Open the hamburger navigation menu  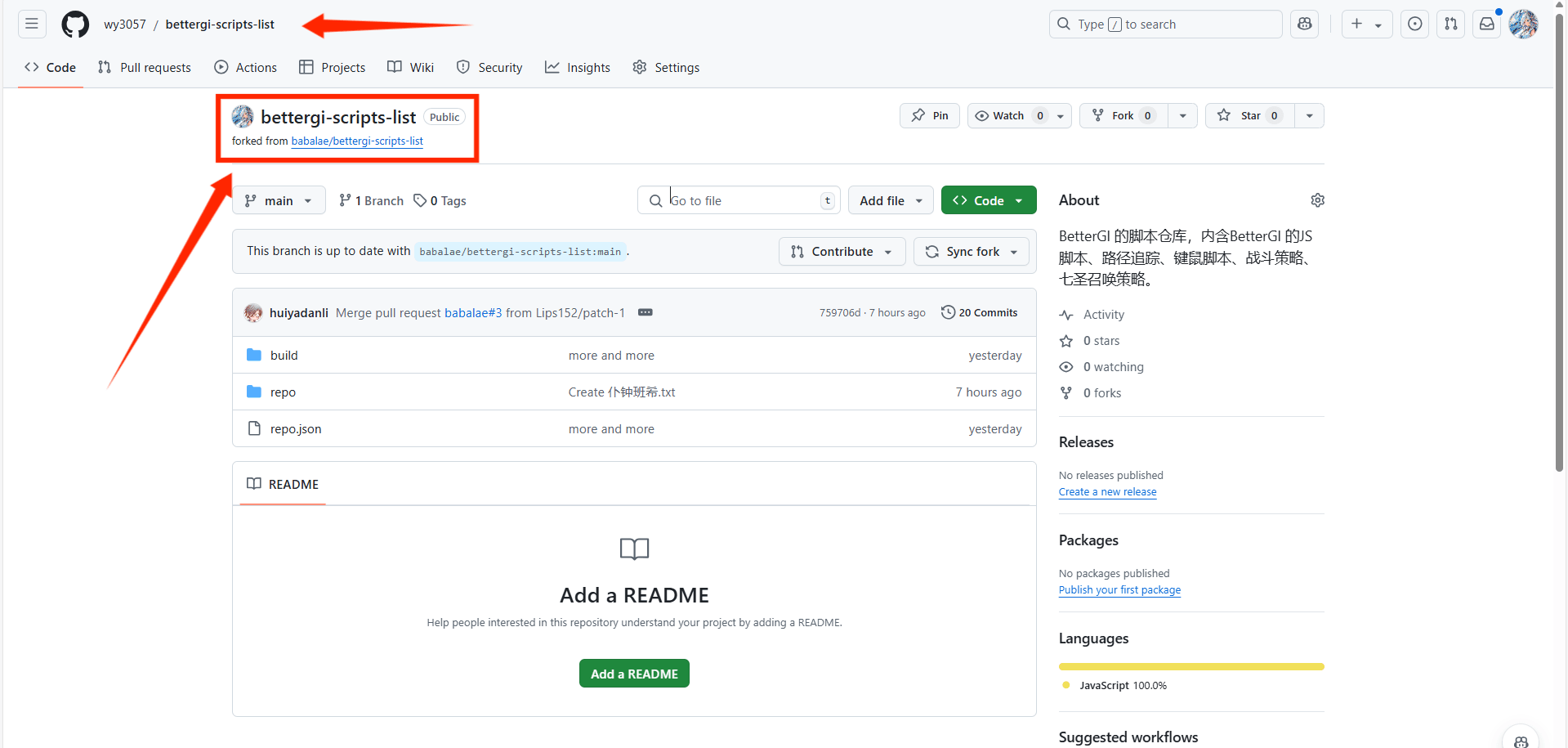(32, 24)
